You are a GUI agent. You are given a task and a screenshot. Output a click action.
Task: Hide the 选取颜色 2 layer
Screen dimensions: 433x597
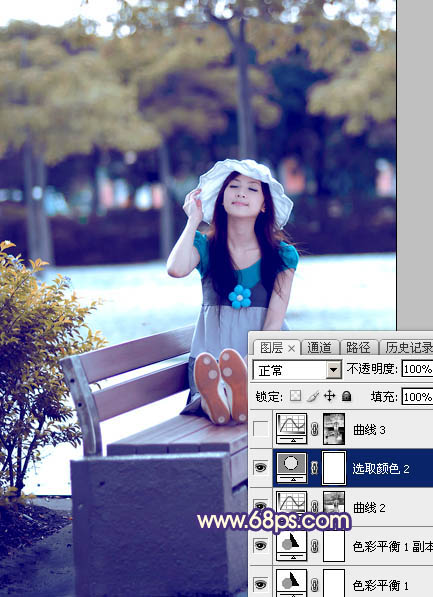[260, 468]
